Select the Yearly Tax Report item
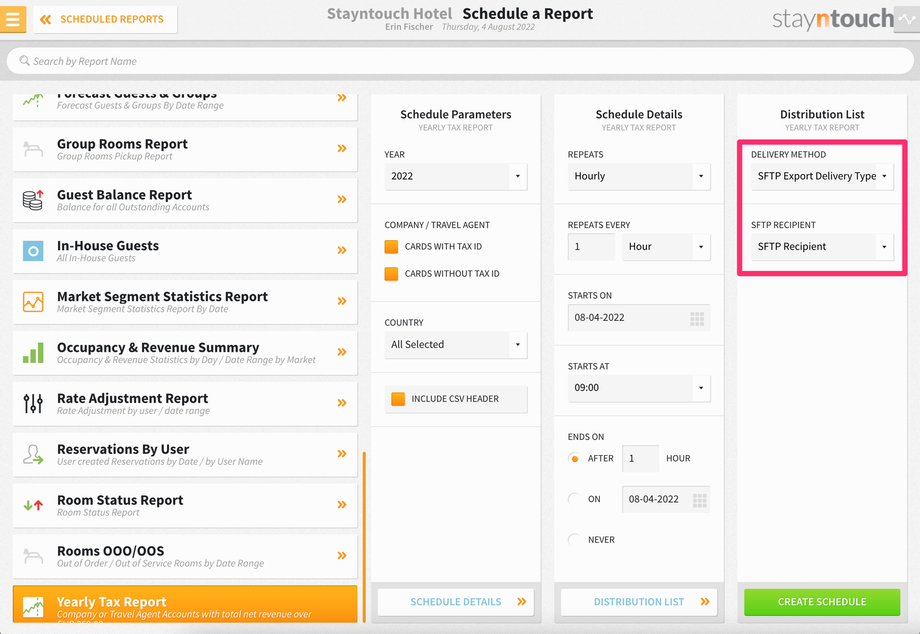 point(185,604)
